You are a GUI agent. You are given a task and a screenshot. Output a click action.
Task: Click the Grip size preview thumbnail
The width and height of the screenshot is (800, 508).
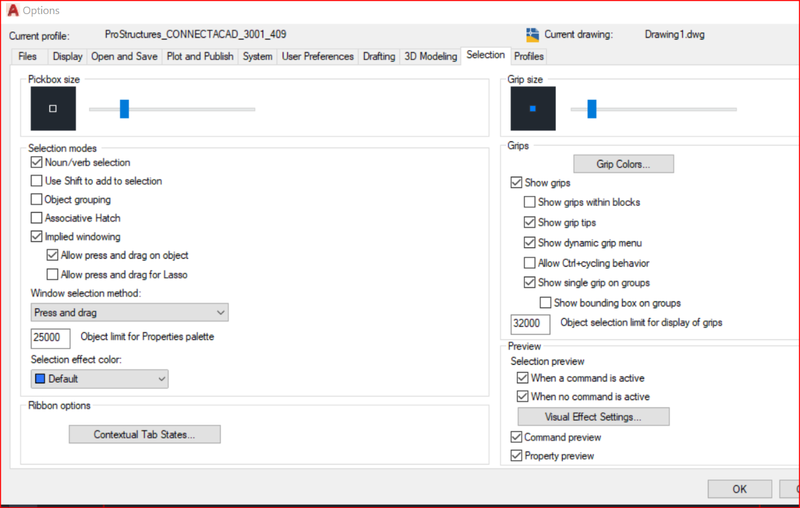(533, 108)
